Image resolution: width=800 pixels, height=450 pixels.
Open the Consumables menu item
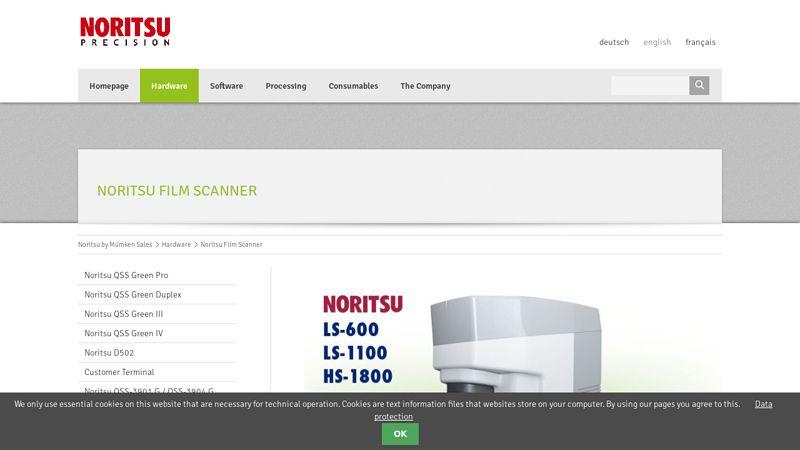click(353, 86)
